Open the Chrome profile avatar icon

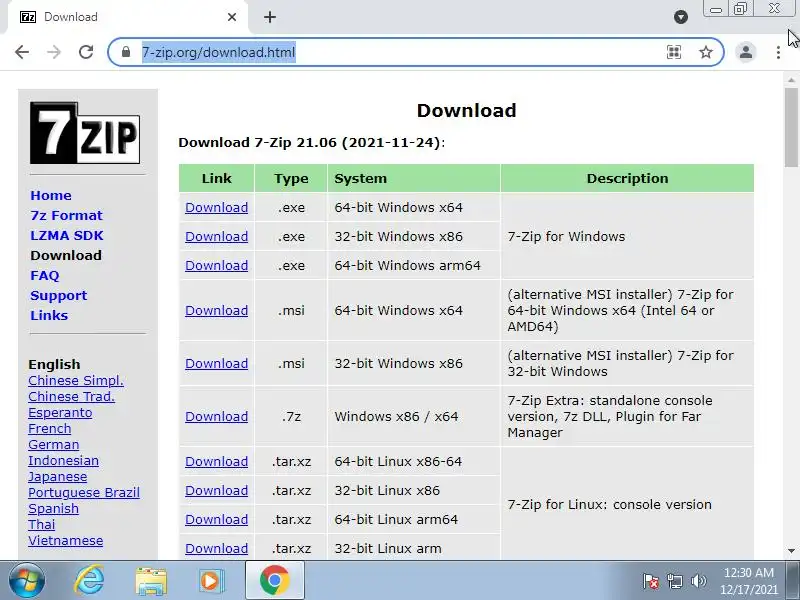(x=745, y=52)
